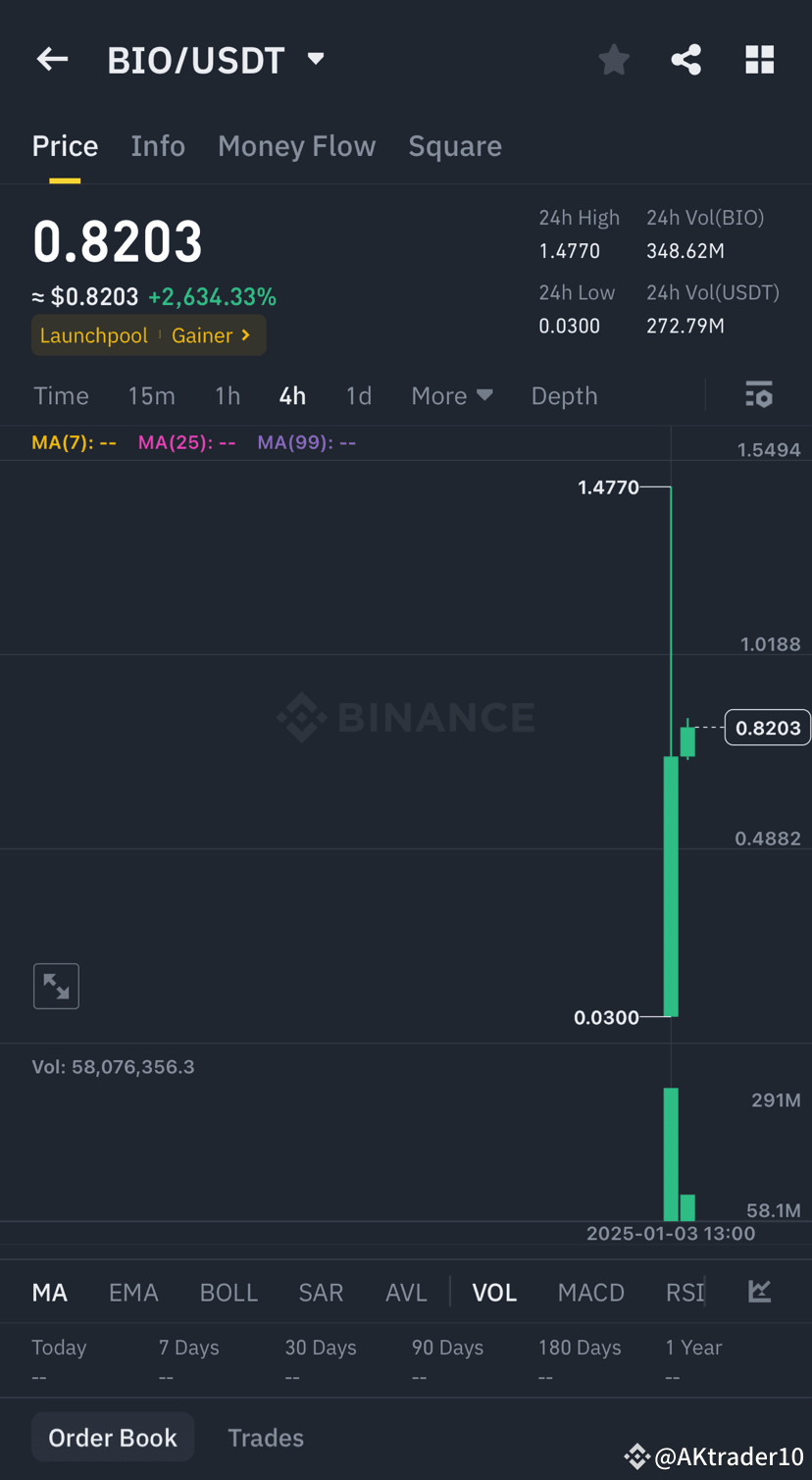Screen dimensions: 812x1480
Task: Switch to the Price tab
Action: (65, 146)
